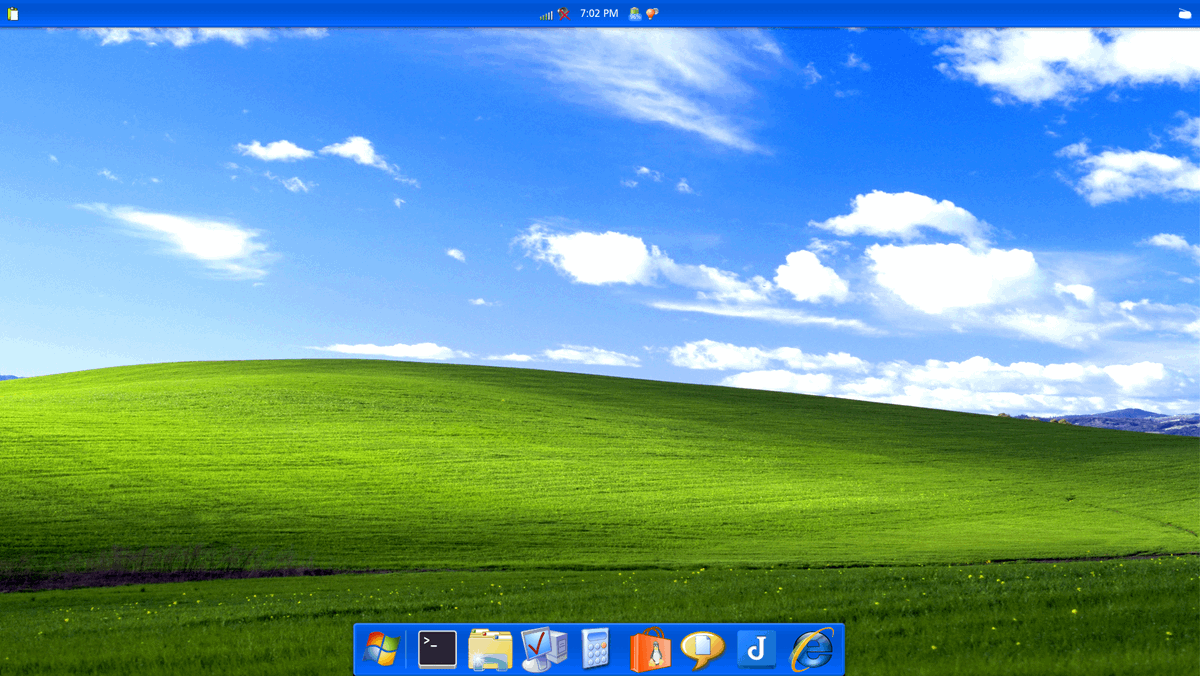Toggle Wi-Fi via the signal strength bars
Image resolution: width=1200 pixels, height=676 pixels.
(x=546, y=13)
